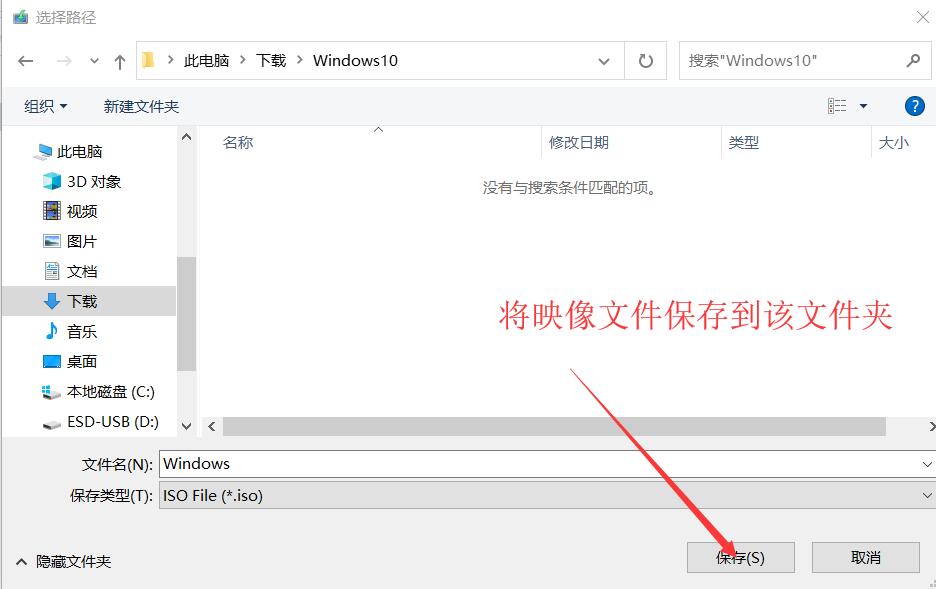Click the 取消 button

[865, 557]
